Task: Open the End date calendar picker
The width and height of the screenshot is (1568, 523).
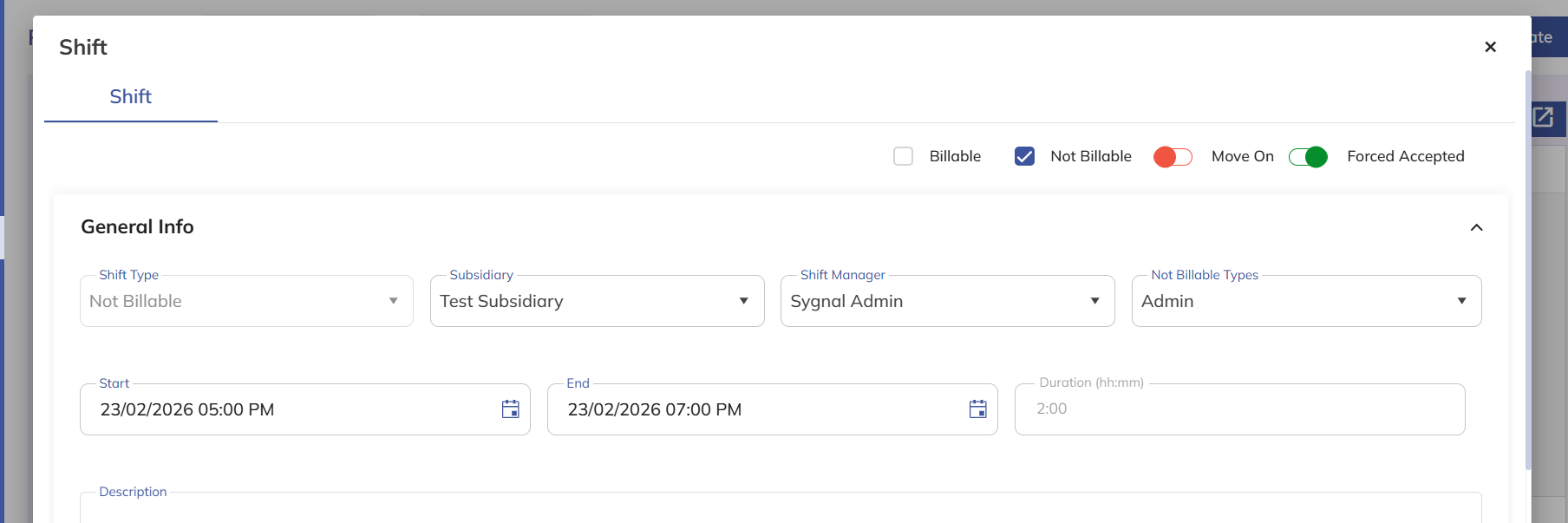Action: [977, 409]
